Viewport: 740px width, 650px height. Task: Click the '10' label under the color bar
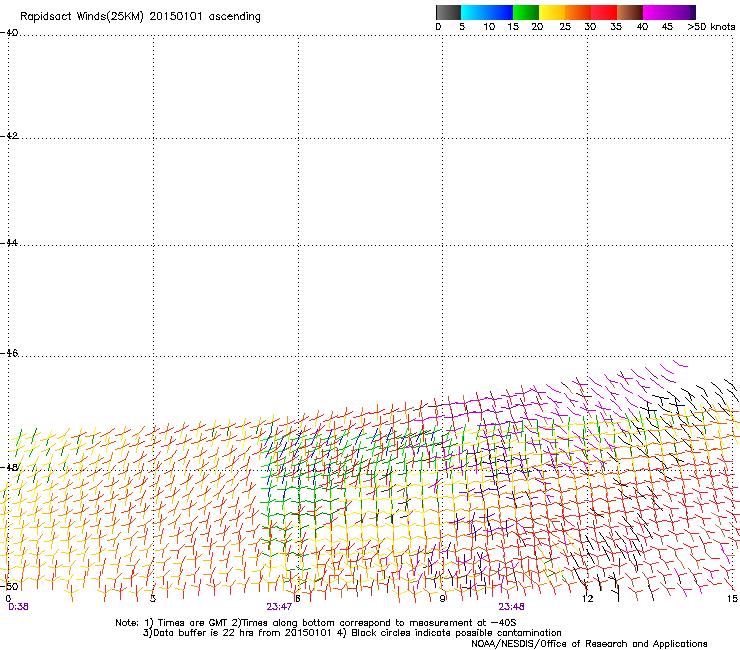[489, 27]
